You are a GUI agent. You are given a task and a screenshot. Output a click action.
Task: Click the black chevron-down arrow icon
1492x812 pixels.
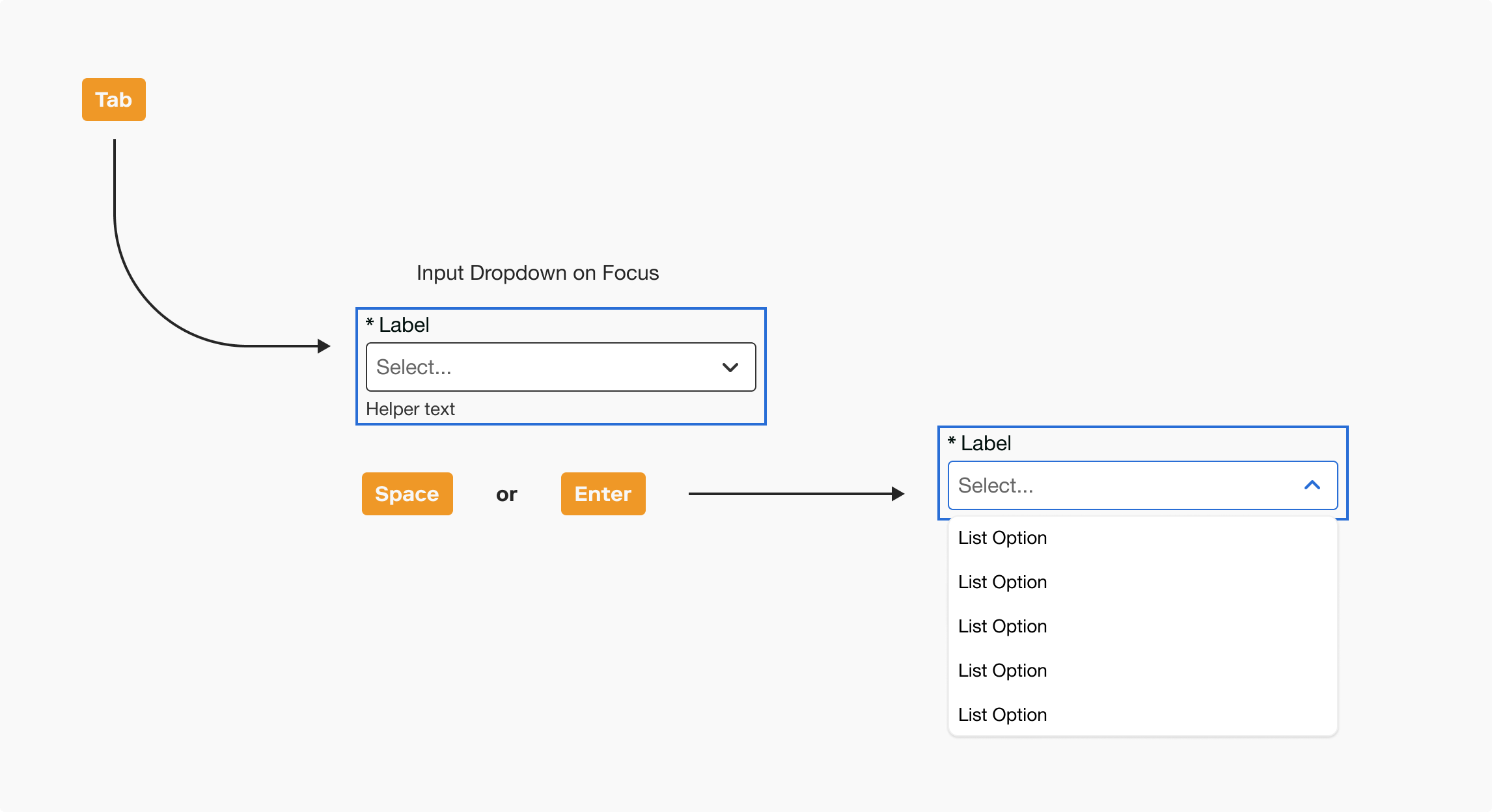tap(730, 368)
